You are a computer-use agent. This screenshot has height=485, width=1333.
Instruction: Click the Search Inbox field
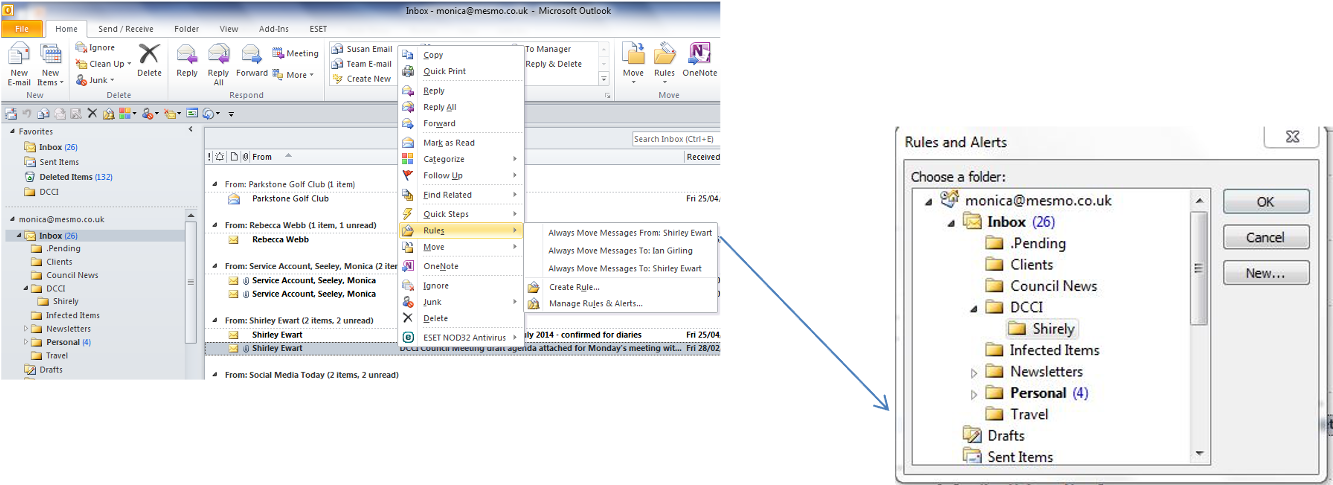point(674,139)
